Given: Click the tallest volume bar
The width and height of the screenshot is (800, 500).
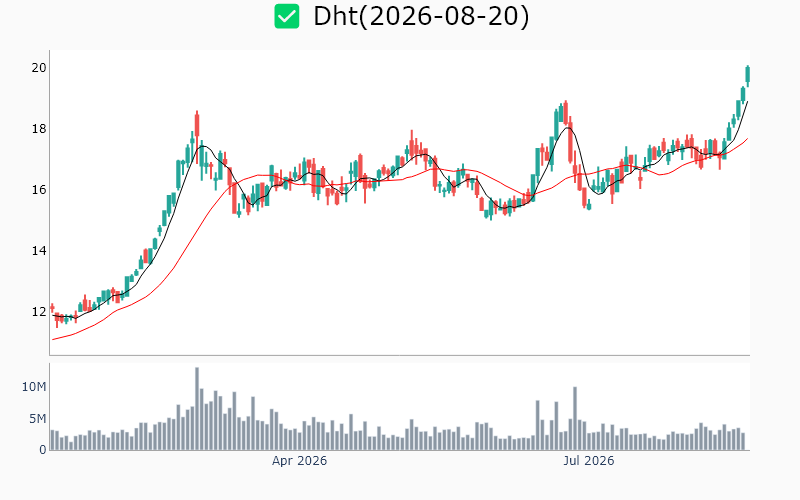Looking at the screenshot, I should tap(197, 409).
